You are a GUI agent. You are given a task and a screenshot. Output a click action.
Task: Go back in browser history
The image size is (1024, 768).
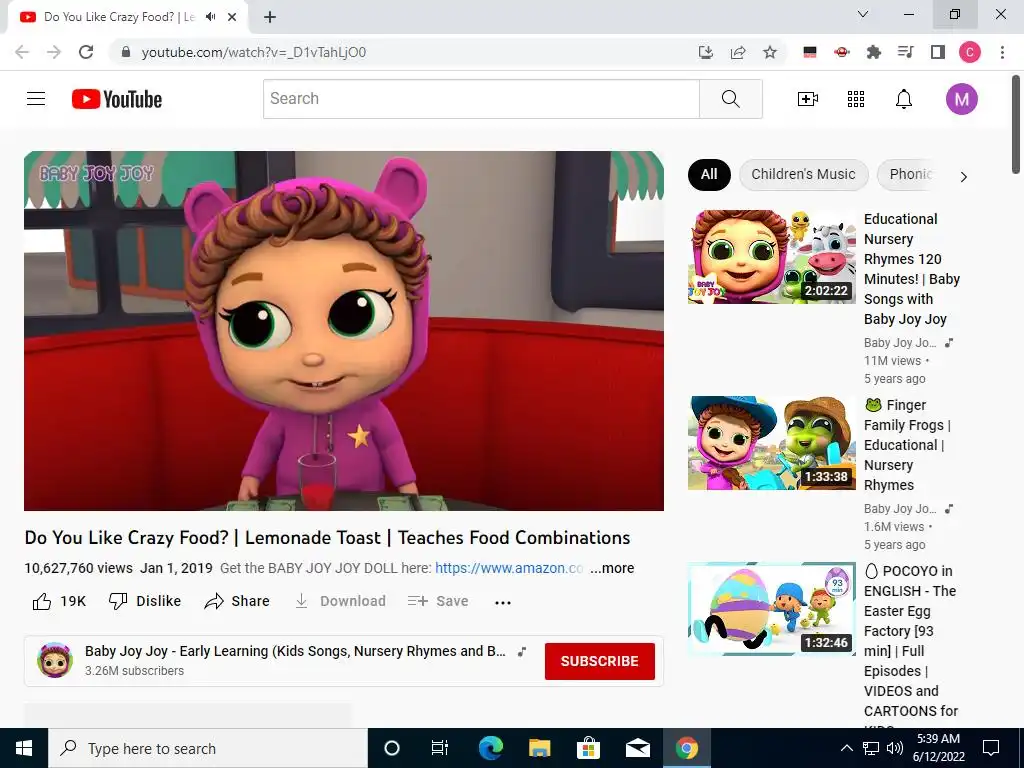click(22, 52)
